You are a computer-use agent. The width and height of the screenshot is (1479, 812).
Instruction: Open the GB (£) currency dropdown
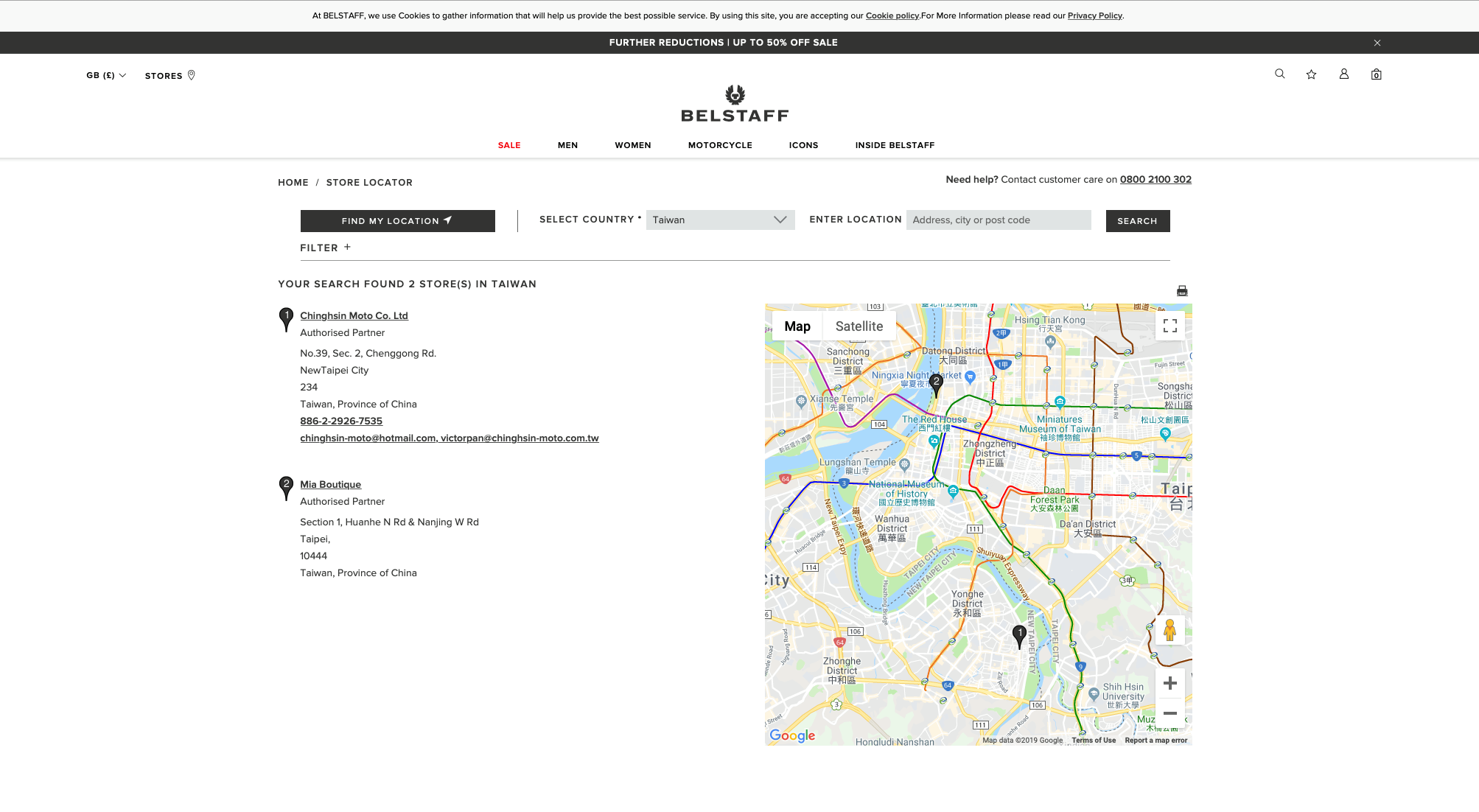(x=106, y=75)
